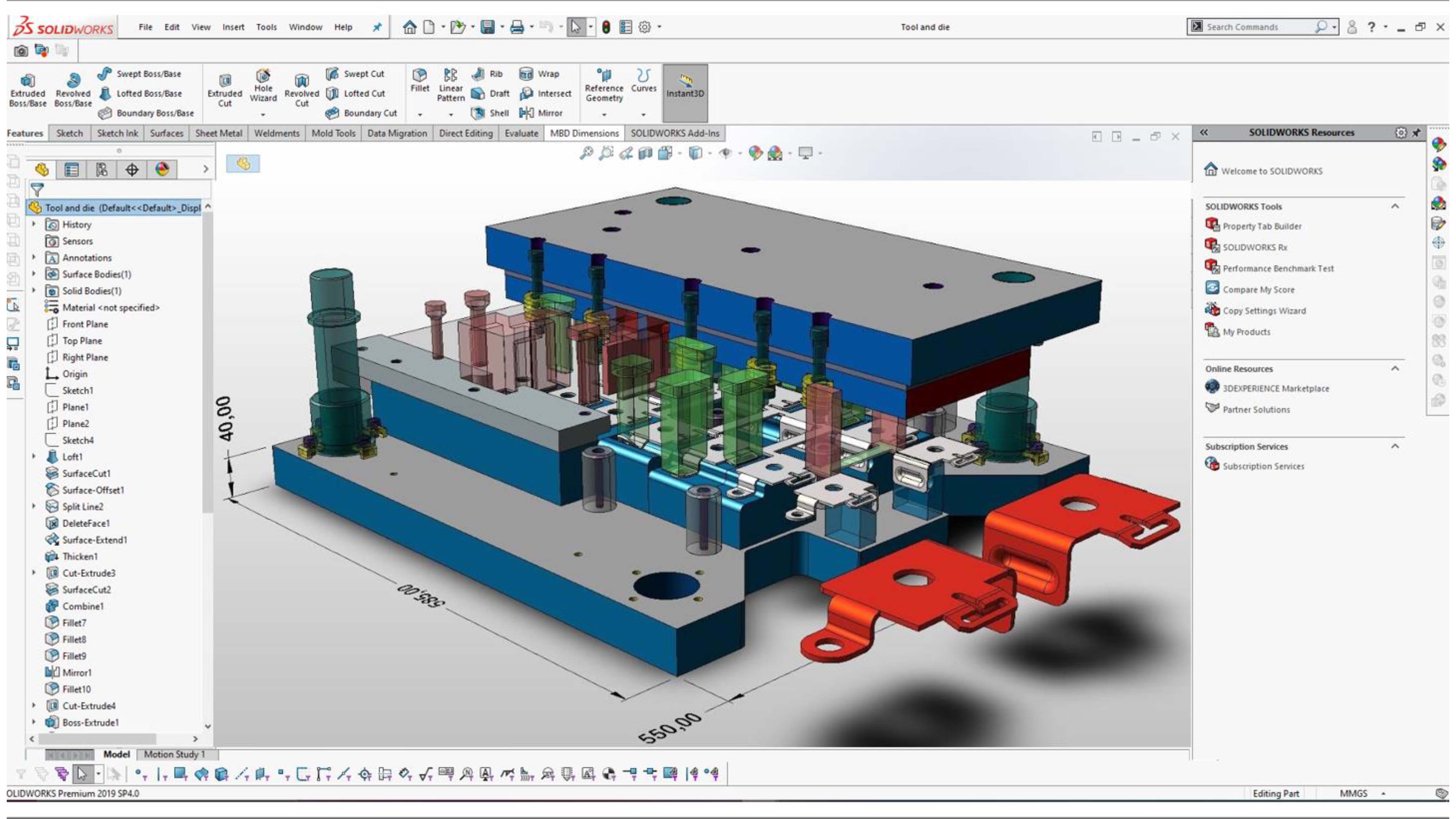Select the Linear Pattern tool
Screen dimensions: 1456x819
(x=451, y=85)
